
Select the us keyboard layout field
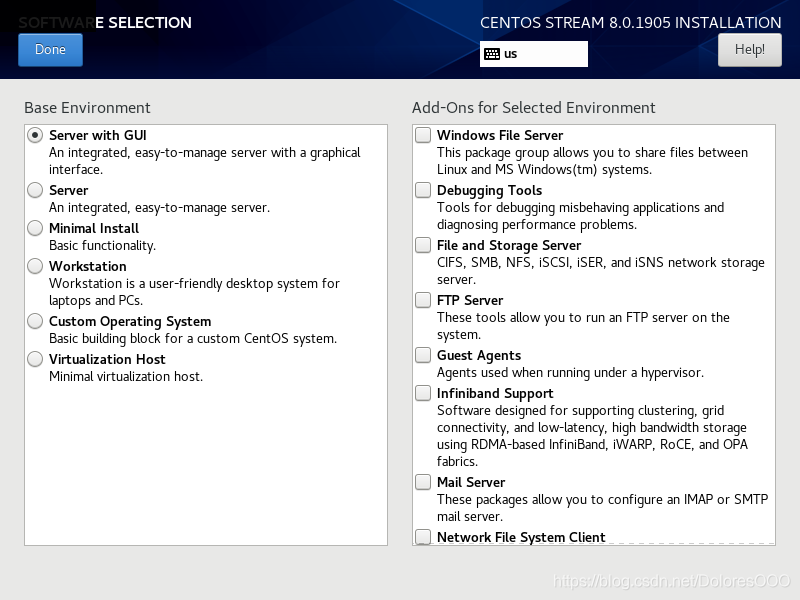coord(534,54)
